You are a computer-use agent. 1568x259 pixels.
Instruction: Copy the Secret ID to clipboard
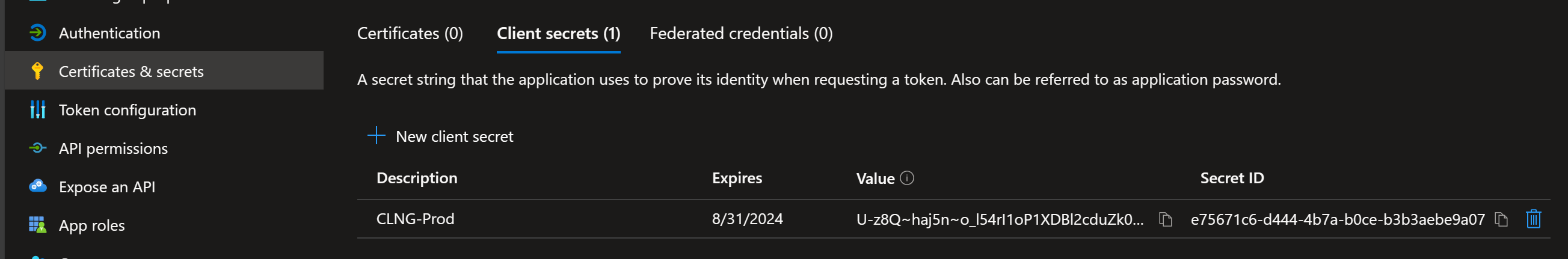[x=1501, y=219]
